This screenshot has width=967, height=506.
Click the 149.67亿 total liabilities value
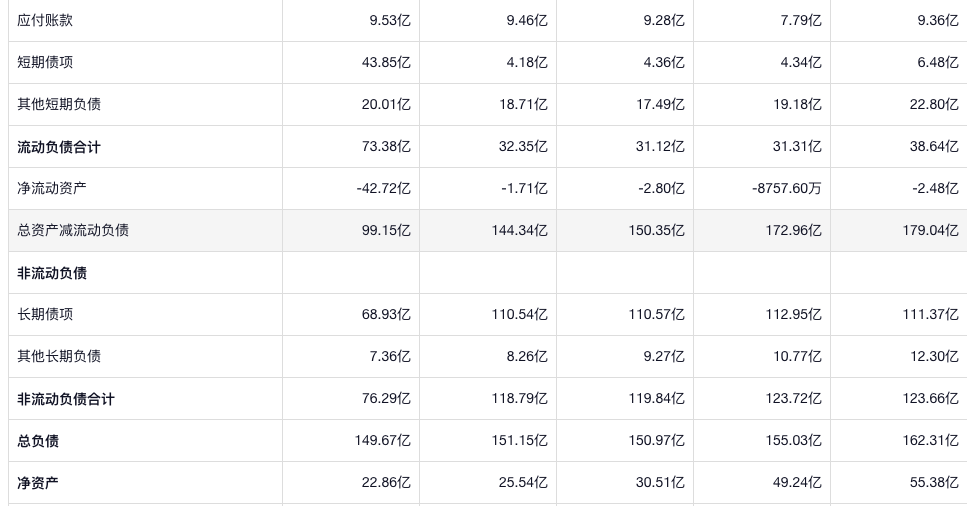pyautogui.click(x=383, y=441)
